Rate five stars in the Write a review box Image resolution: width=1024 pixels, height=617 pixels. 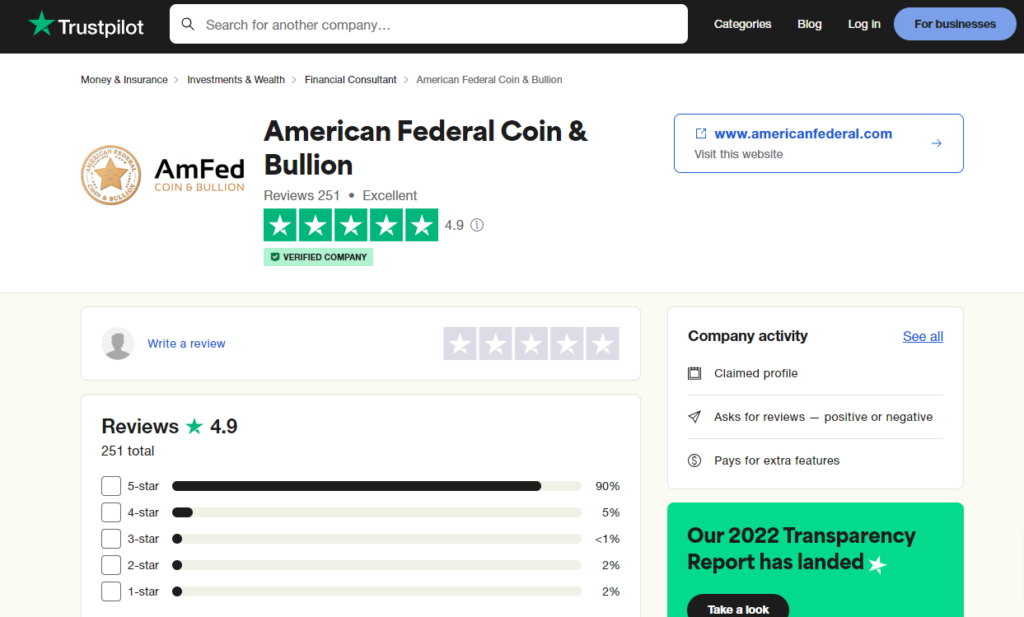click(602, 343)
